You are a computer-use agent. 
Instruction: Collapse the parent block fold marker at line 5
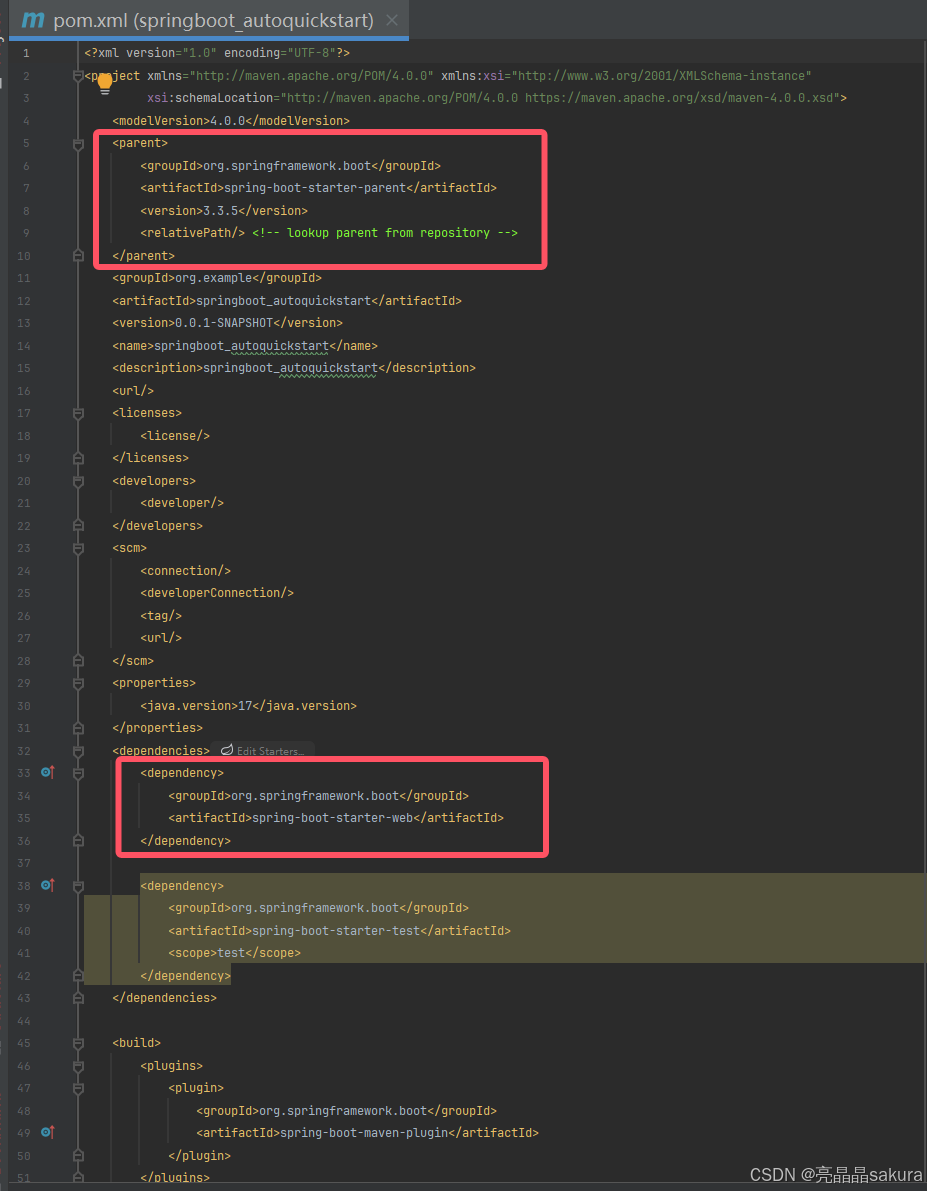(78, 143)
